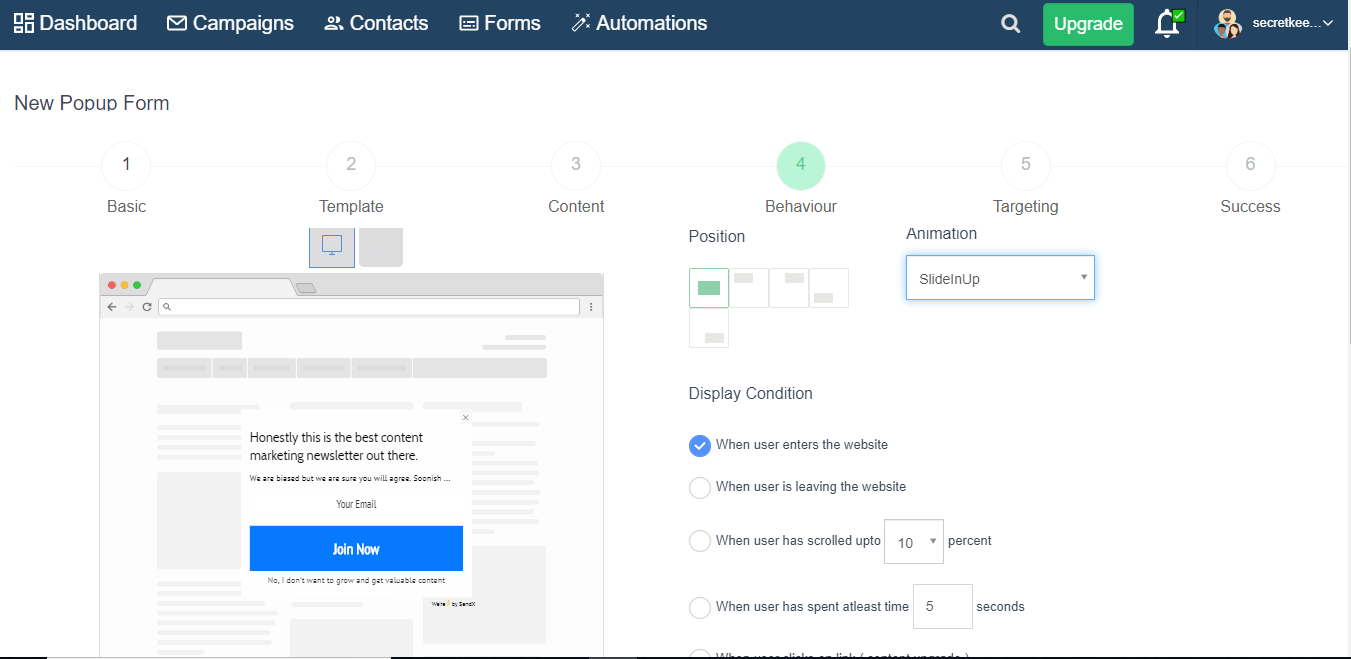Open the Automations menu

click(639, 23)
